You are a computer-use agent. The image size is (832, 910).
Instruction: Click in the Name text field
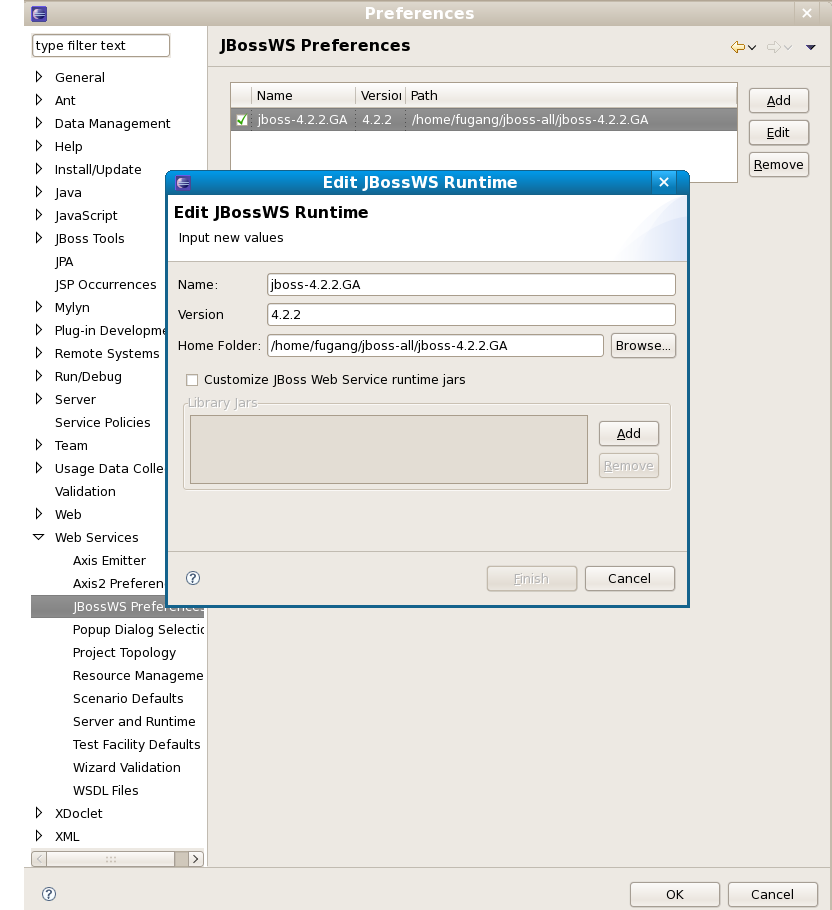point(471,284)
